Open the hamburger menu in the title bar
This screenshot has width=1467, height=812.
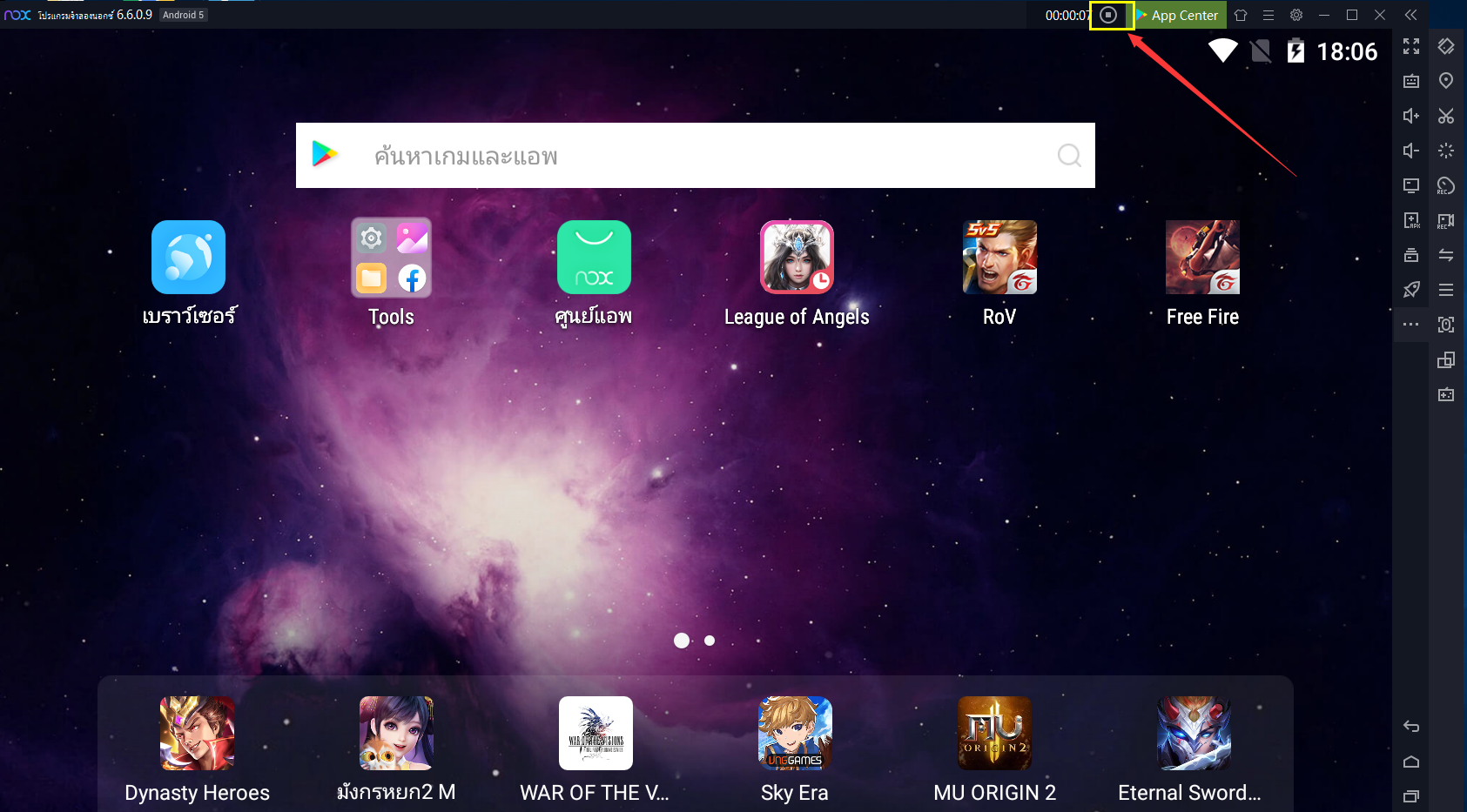1268,15
